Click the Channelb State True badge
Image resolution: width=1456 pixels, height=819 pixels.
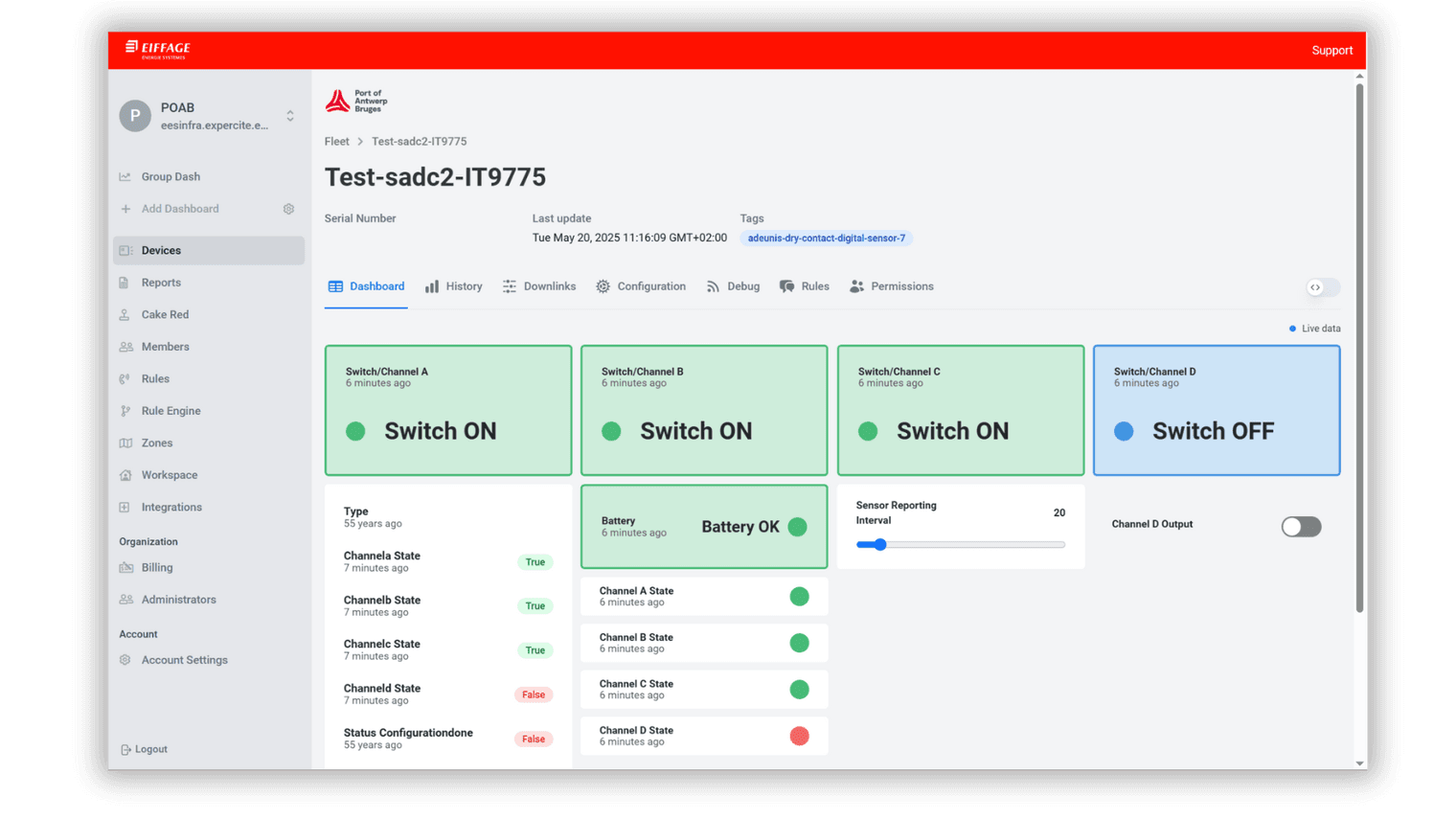(x=535, y=606)
